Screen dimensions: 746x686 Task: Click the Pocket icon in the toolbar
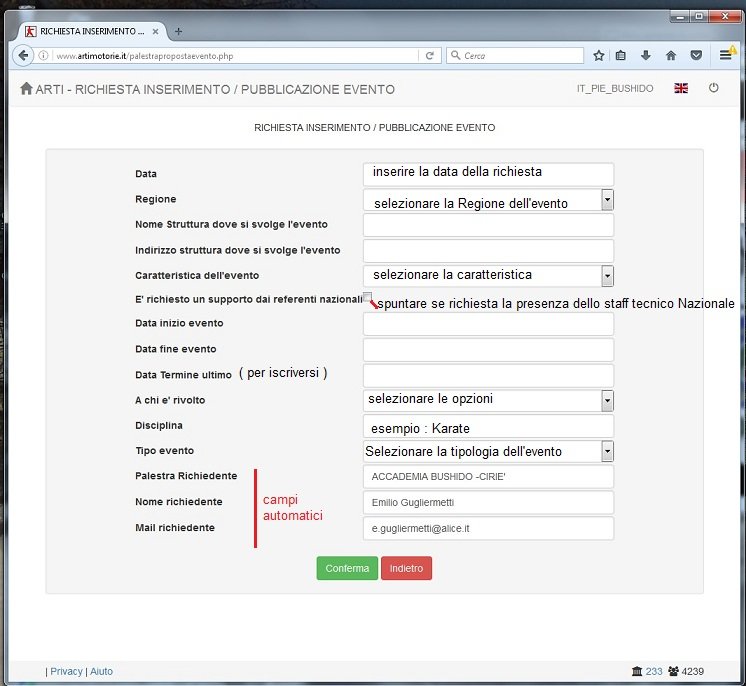click(x=696, y=56)
